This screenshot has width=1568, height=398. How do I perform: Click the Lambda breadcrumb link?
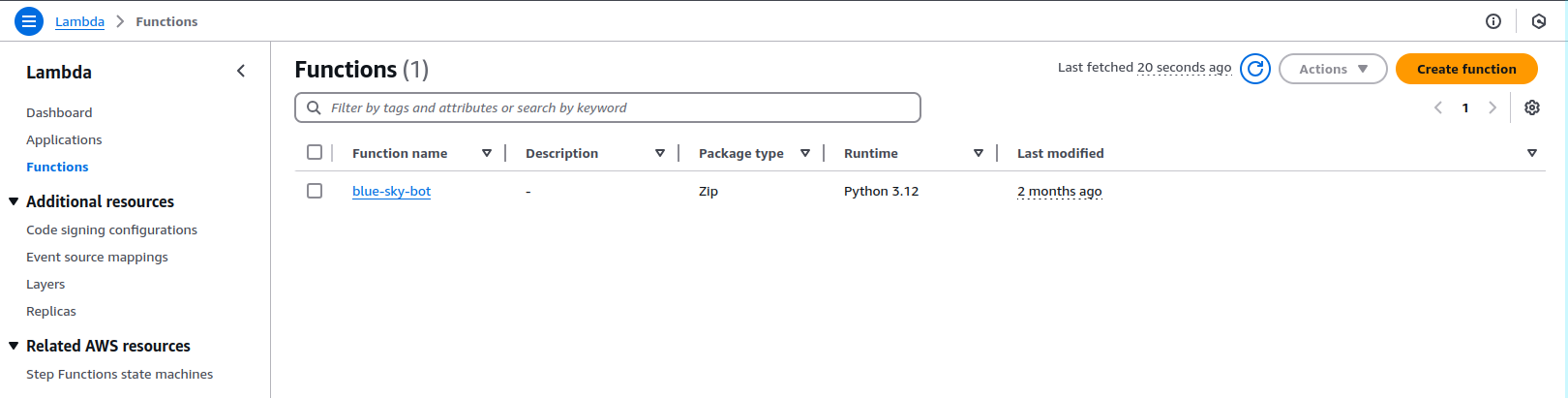79,21
